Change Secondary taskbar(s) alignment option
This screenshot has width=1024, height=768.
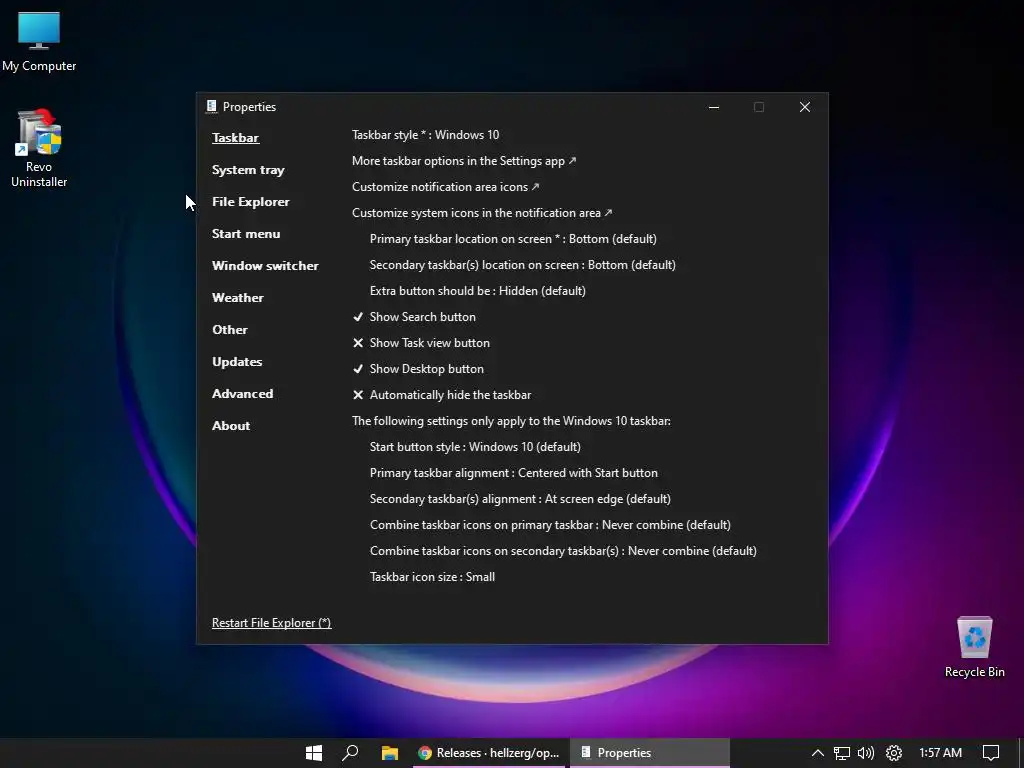coord(520,500)
